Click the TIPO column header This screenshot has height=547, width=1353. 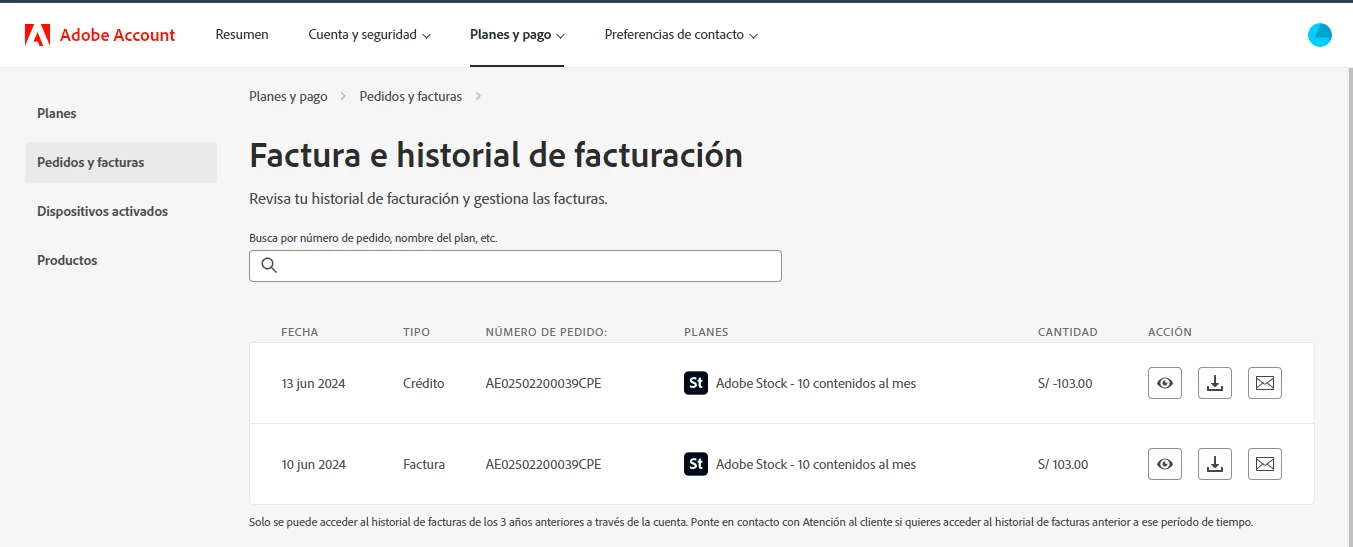pos(417,332)
